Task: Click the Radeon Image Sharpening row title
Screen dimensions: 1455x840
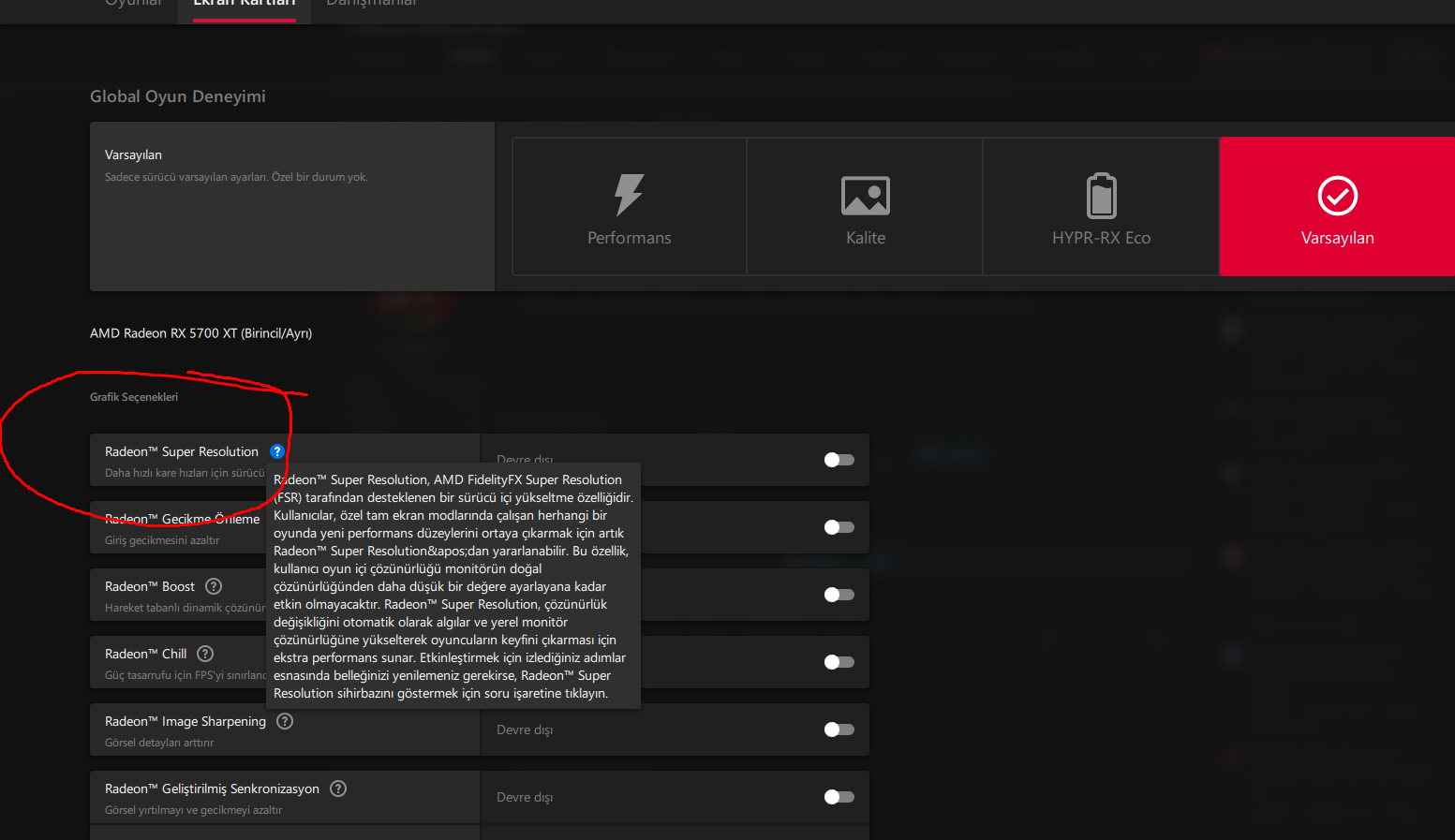Action: [x=186, y=721]
